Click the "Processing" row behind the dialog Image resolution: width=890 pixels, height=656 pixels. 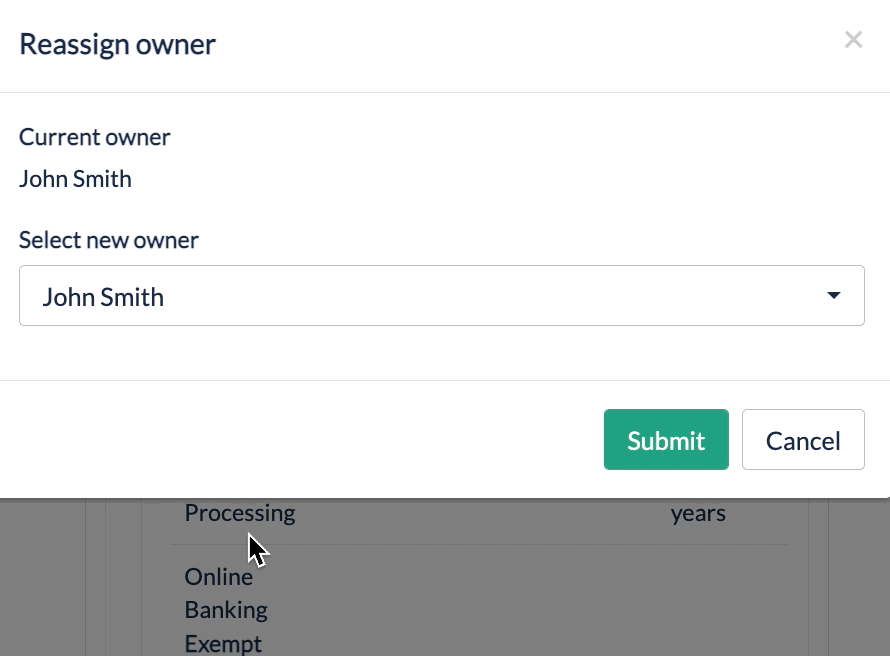240,512
